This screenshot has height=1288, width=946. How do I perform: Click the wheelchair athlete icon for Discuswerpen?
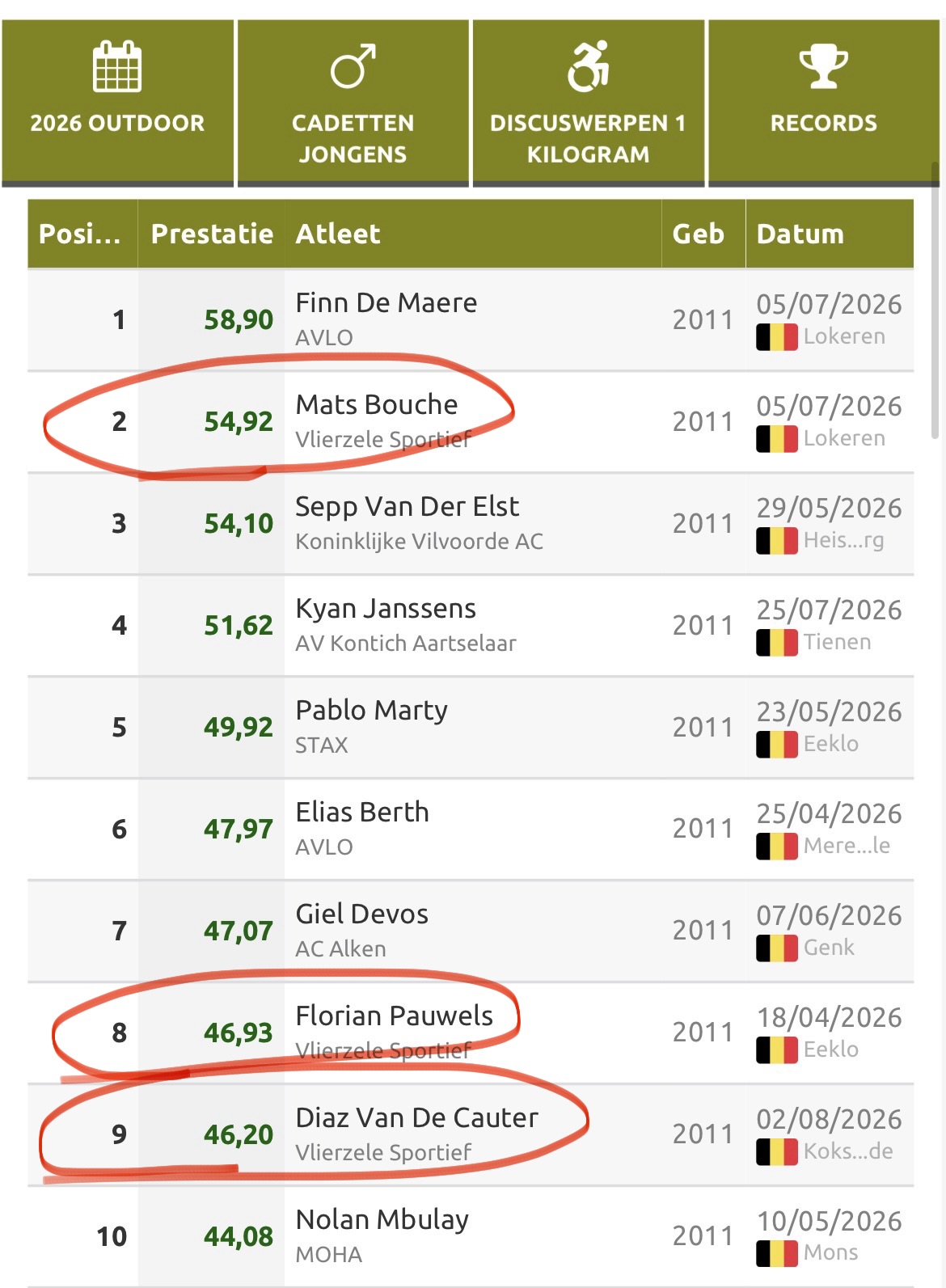click(x=589, y=65)
